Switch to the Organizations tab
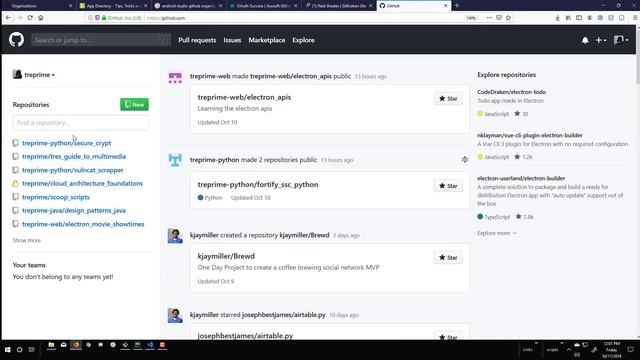This screenshot has height=360, width=640. 38,6
